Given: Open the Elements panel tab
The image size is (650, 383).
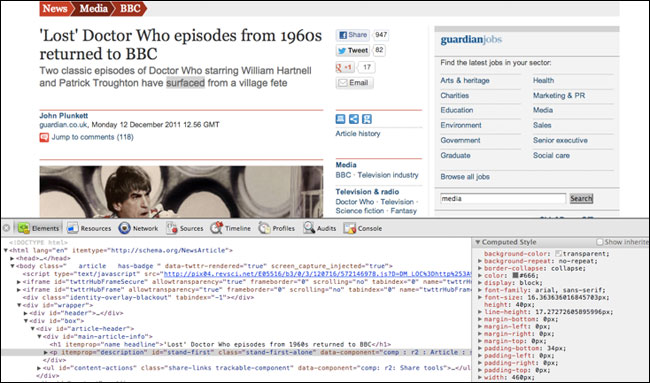Looking at the screenshot, I should 38,228.
